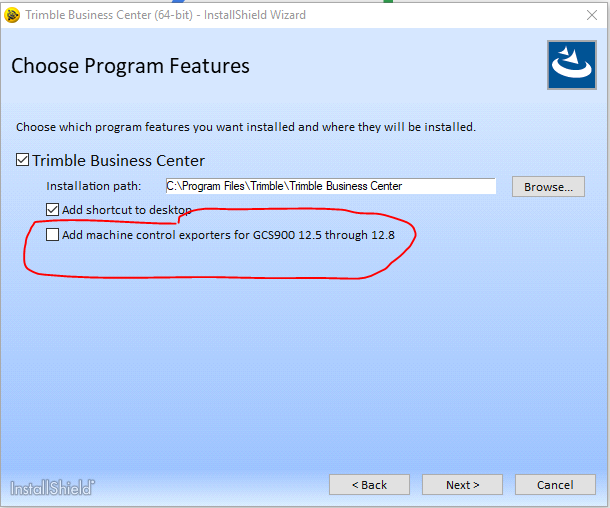The image size is (610, 508).
Task: Open the Browse... folder picker
Action: (x=548, y=187)
